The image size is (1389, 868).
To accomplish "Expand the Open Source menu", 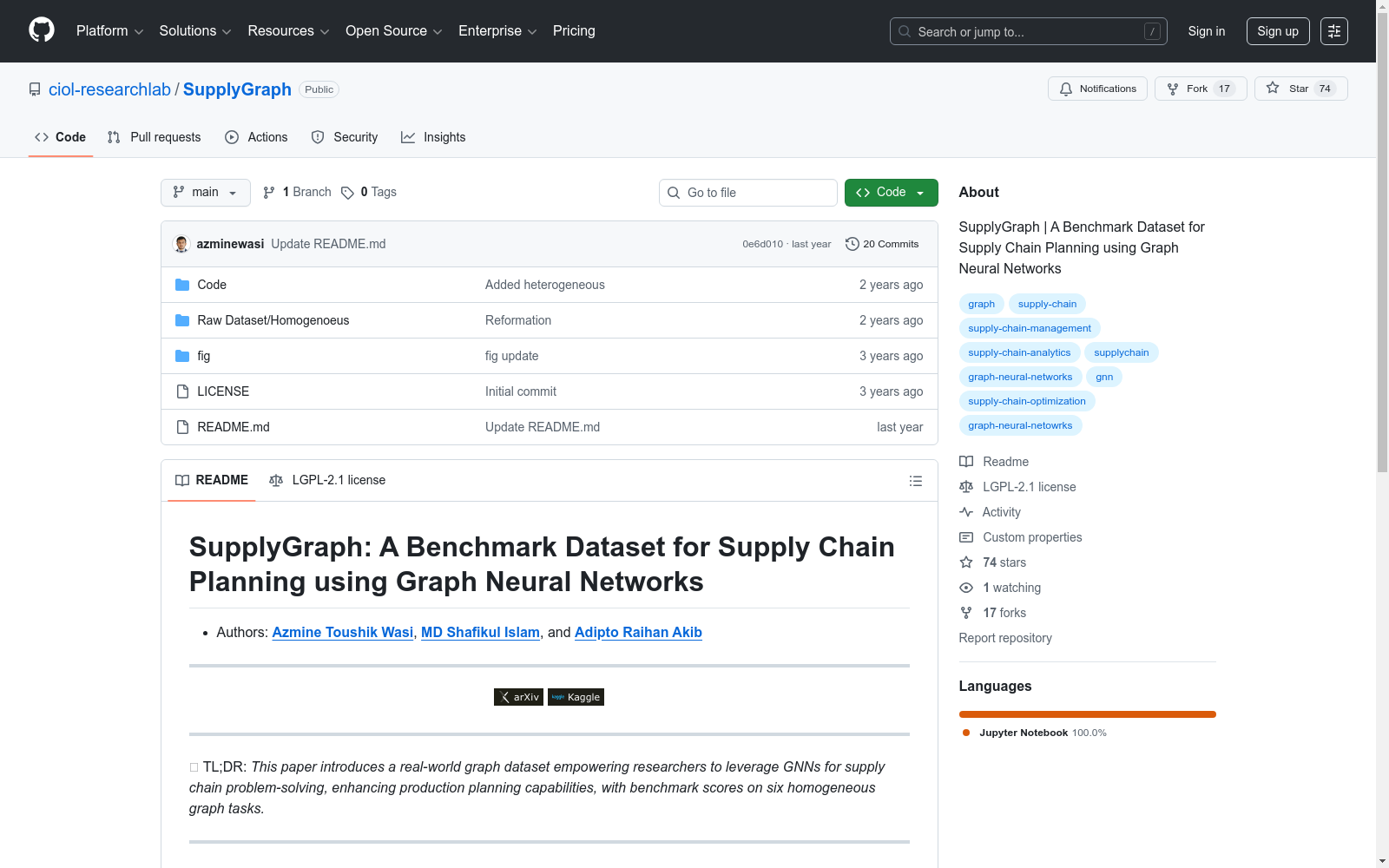I will (394, 31).
